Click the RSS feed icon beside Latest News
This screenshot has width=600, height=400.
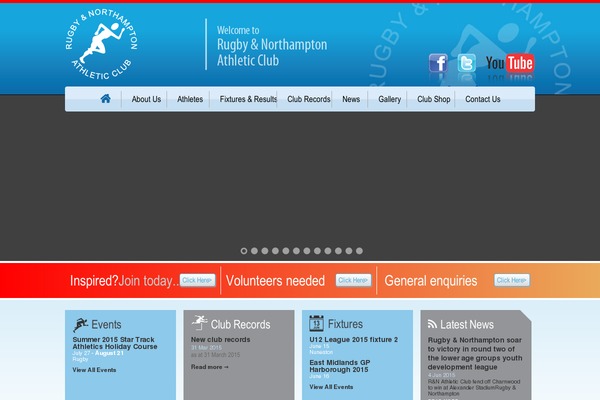point(432,324)
